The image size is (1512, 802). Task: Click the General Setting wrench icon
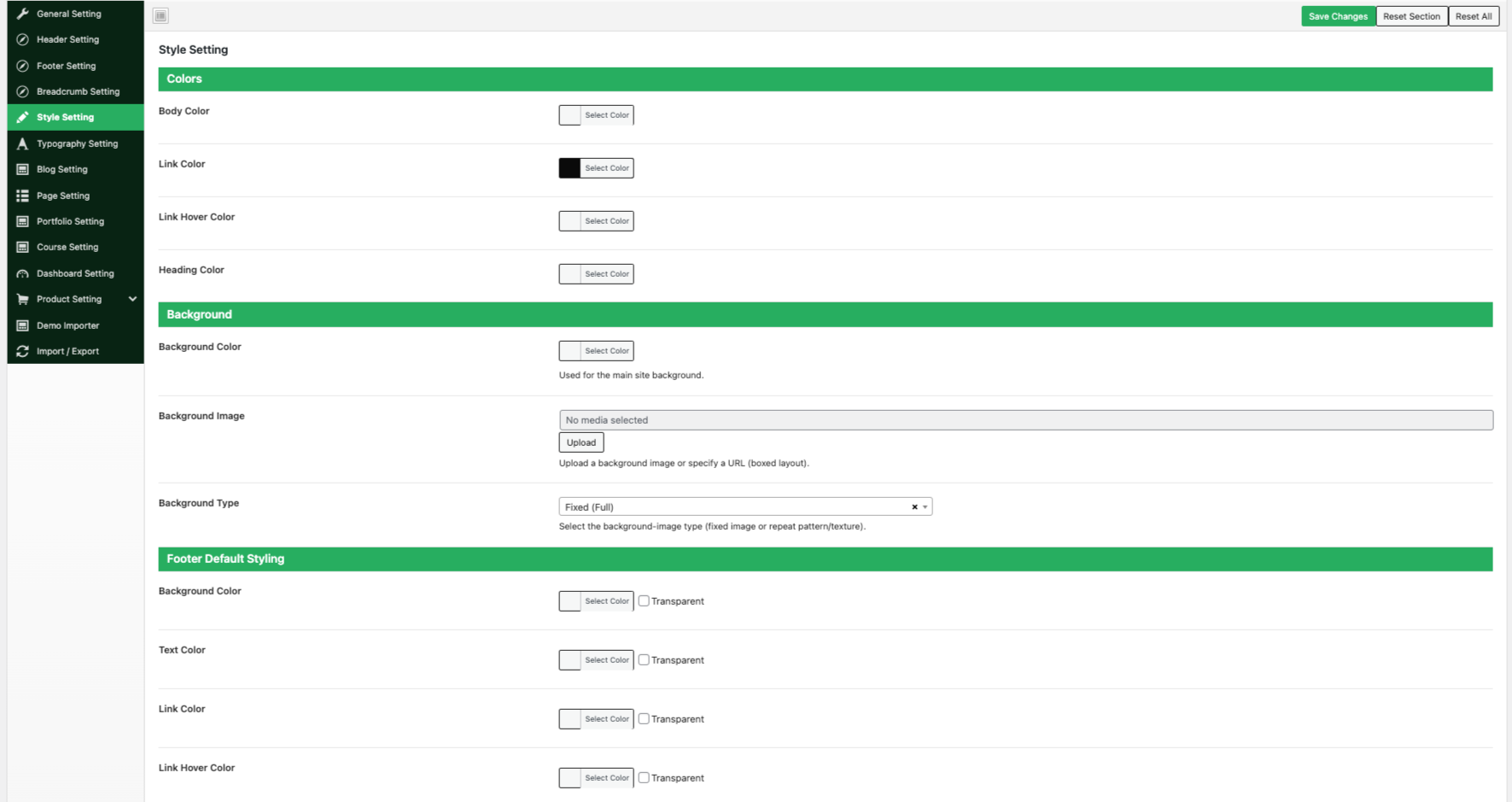click(x=23, y=14)
